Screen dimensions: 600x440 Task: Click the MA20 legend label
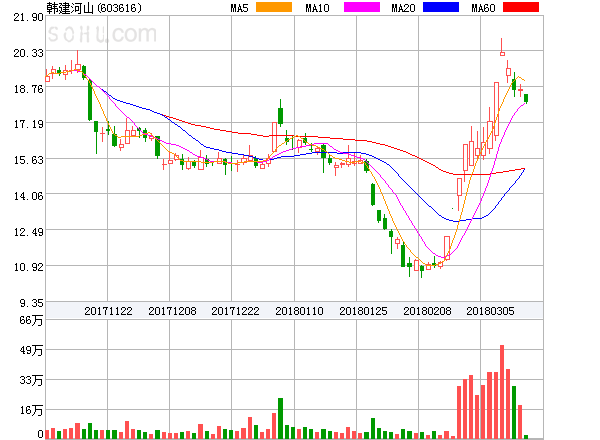pos(403,8)
